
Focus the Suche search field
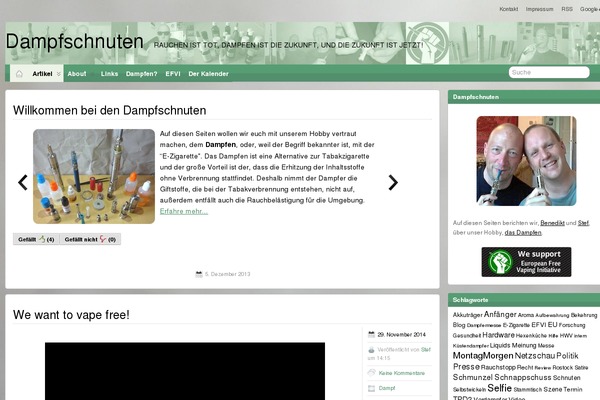coord(549,72)
